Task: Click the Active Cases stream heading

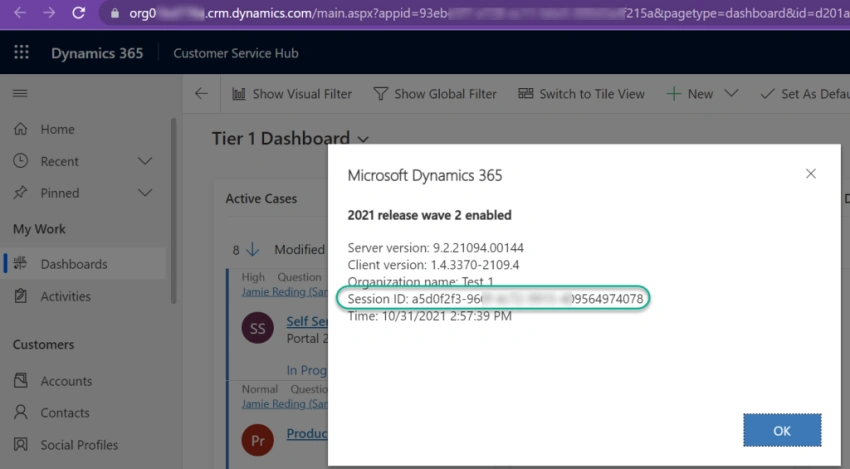Action: (261, 198)
